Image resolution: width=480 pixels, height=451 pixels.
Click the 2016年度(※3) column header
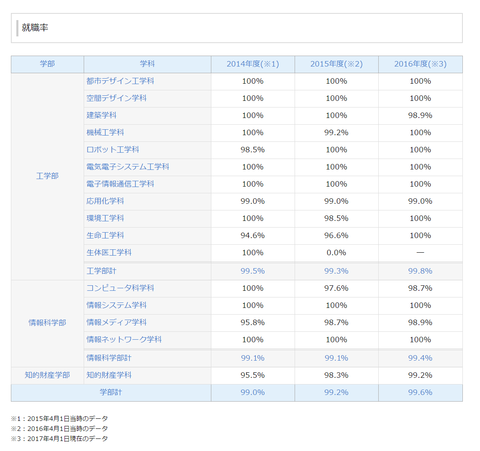420,64
